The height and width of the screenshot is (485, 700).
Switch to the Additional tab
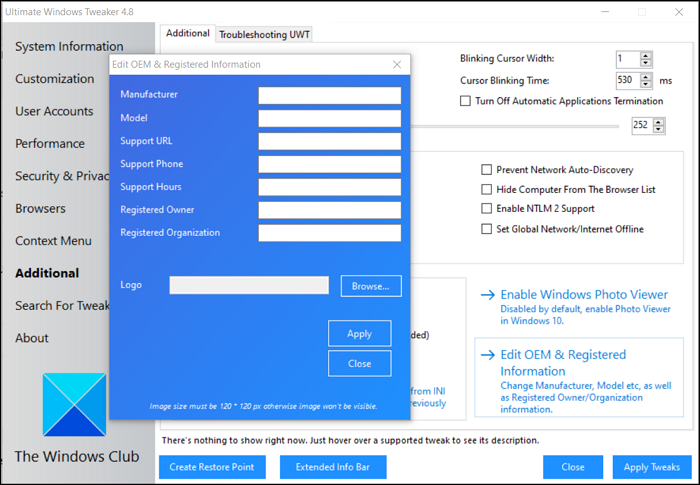188,33
